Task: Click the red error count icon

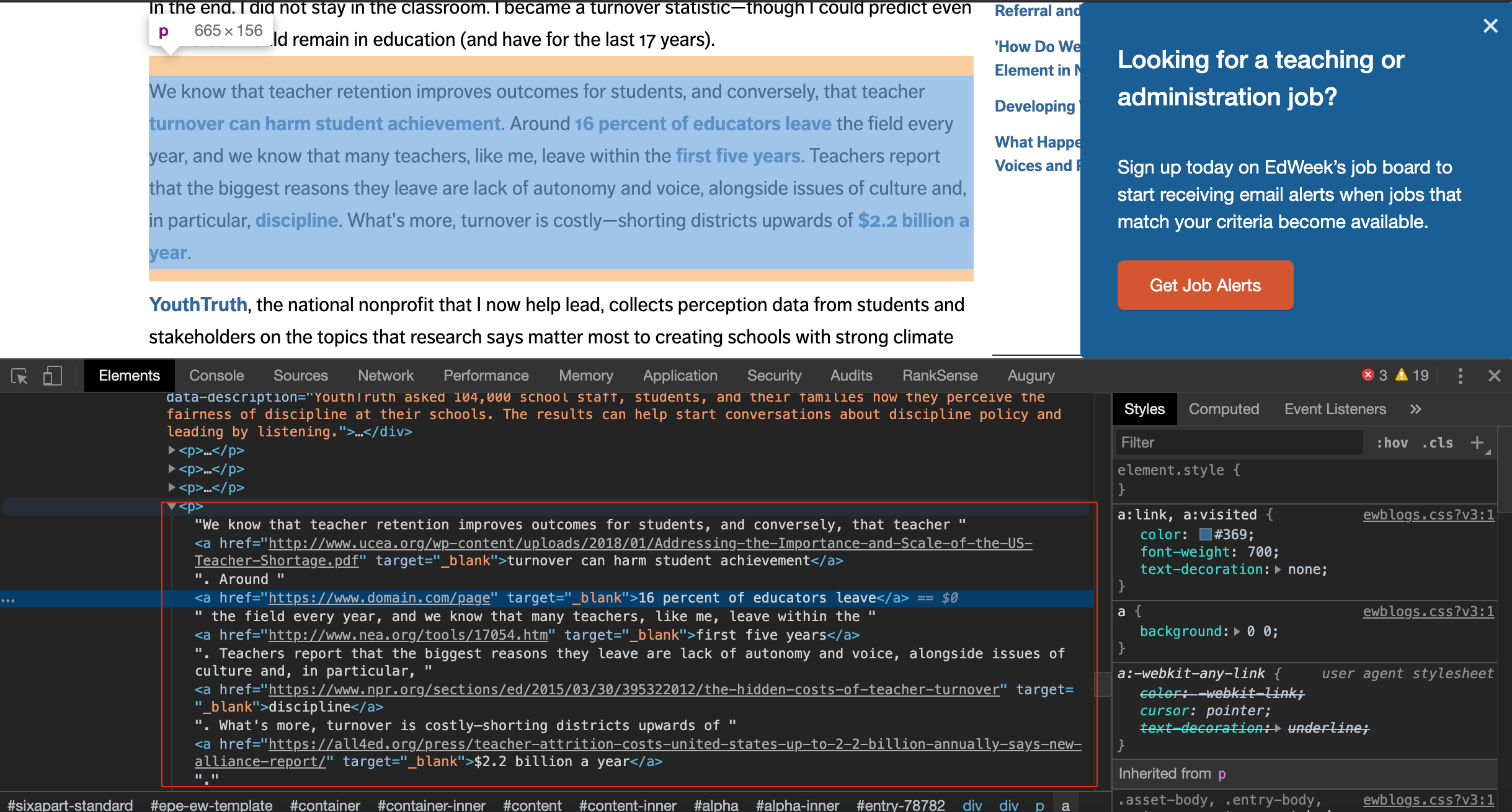Action: tap(1367, 375)
